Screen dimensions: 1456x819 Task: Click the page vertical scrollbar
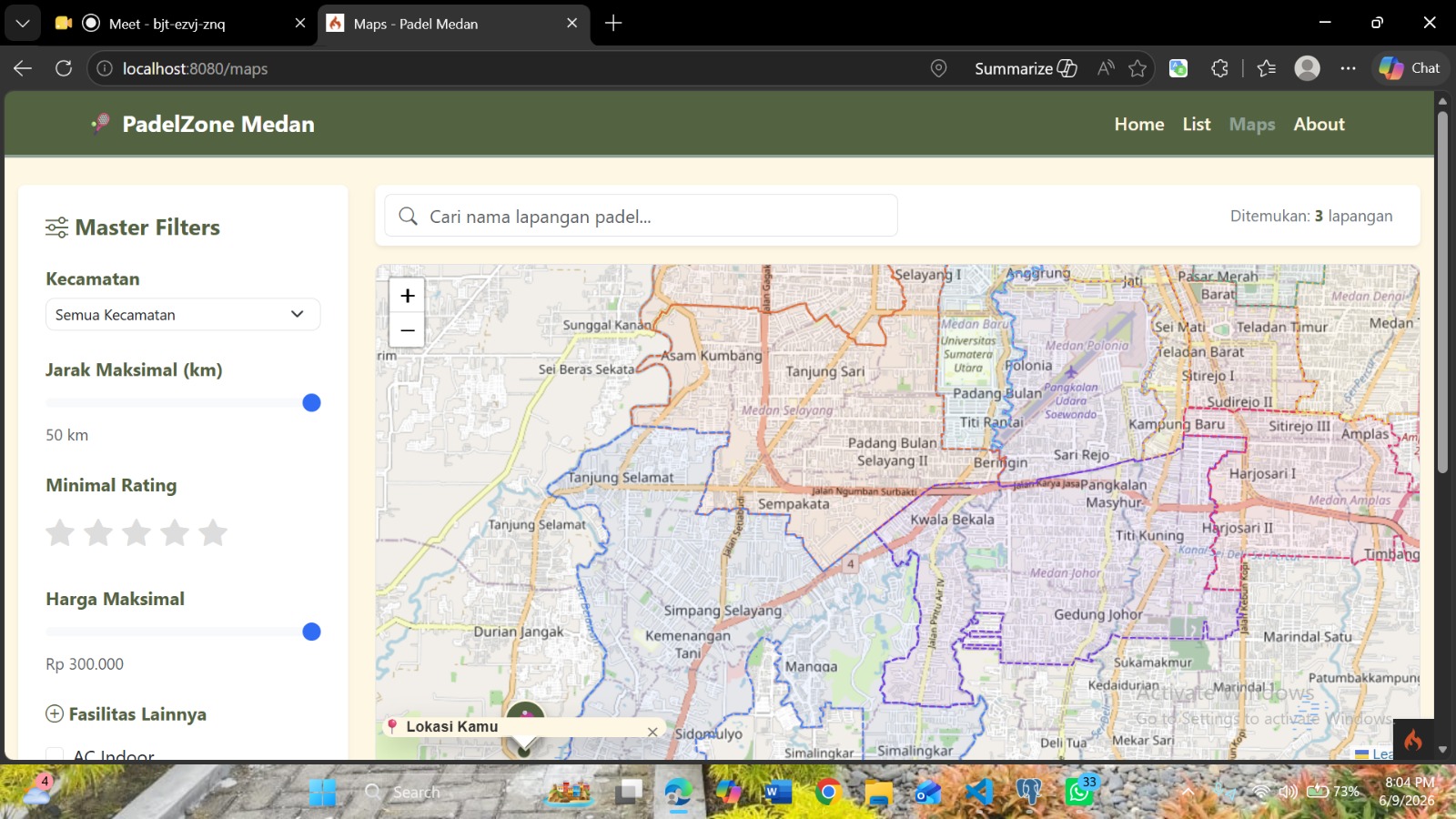1442,291
